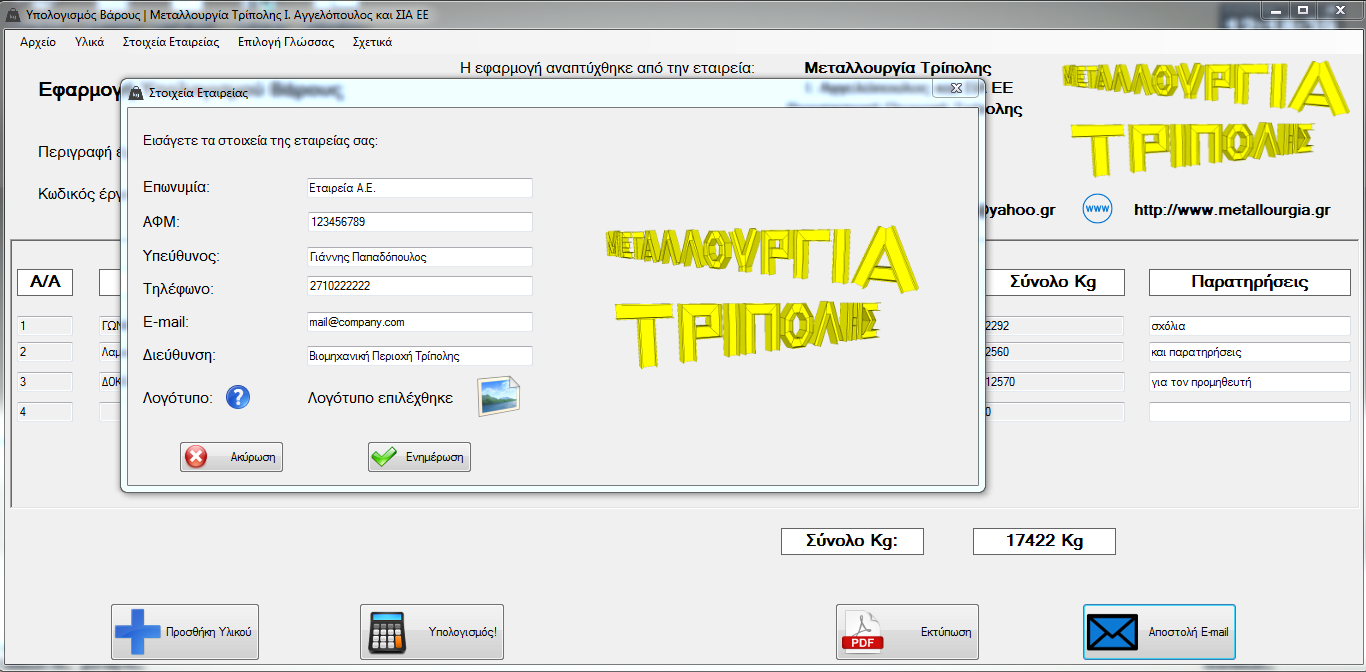Click 'Λογότυπο επιλέχθηκε' status text
The width and height of the screenshot is (1366, 672).
click(380, 398)
